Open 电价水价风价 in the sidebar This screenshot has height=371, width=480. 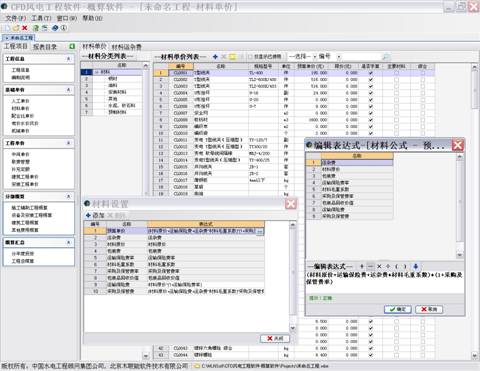[x=25, y=123]
